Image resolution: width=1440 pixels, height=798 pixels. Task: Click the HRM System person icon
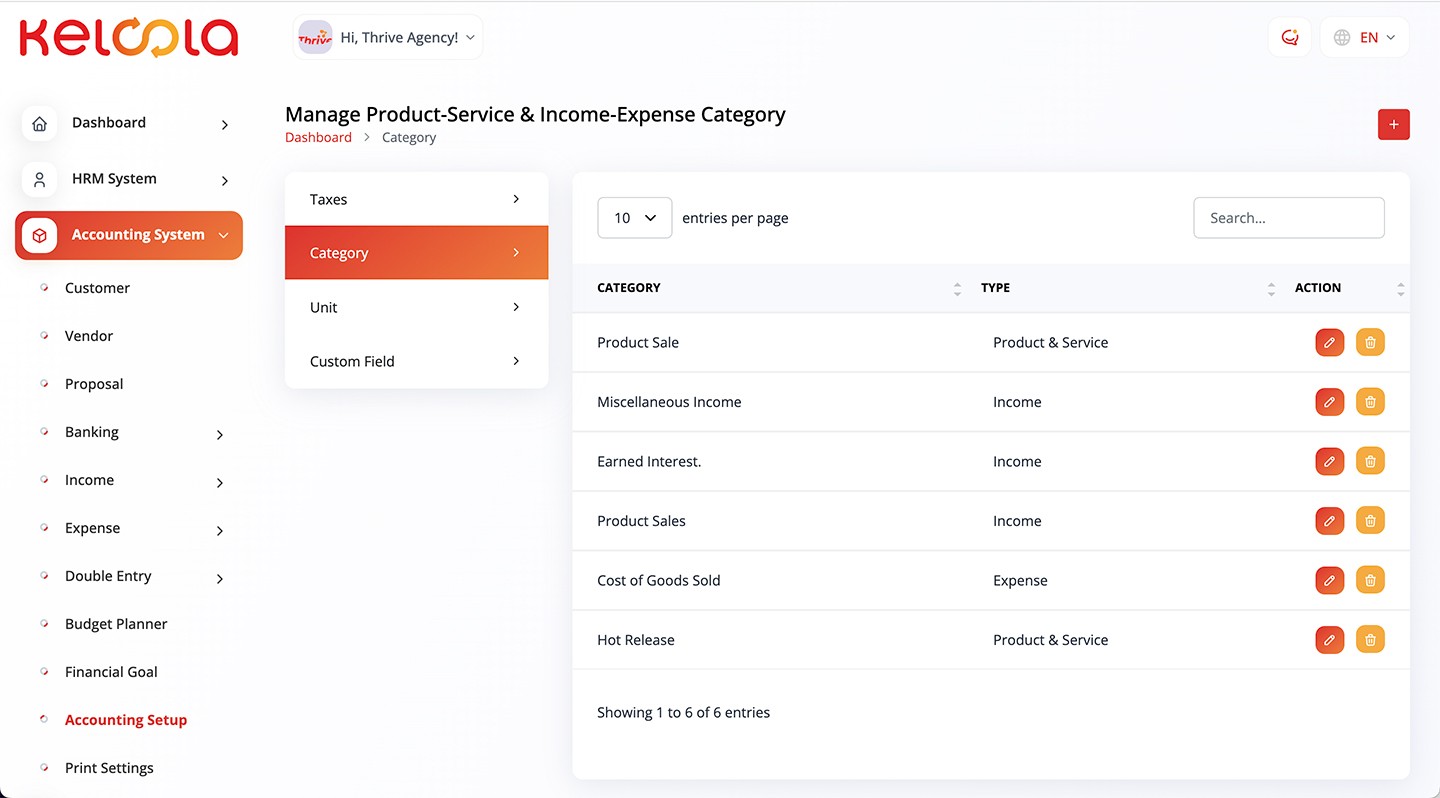click(x=39, y=179)
